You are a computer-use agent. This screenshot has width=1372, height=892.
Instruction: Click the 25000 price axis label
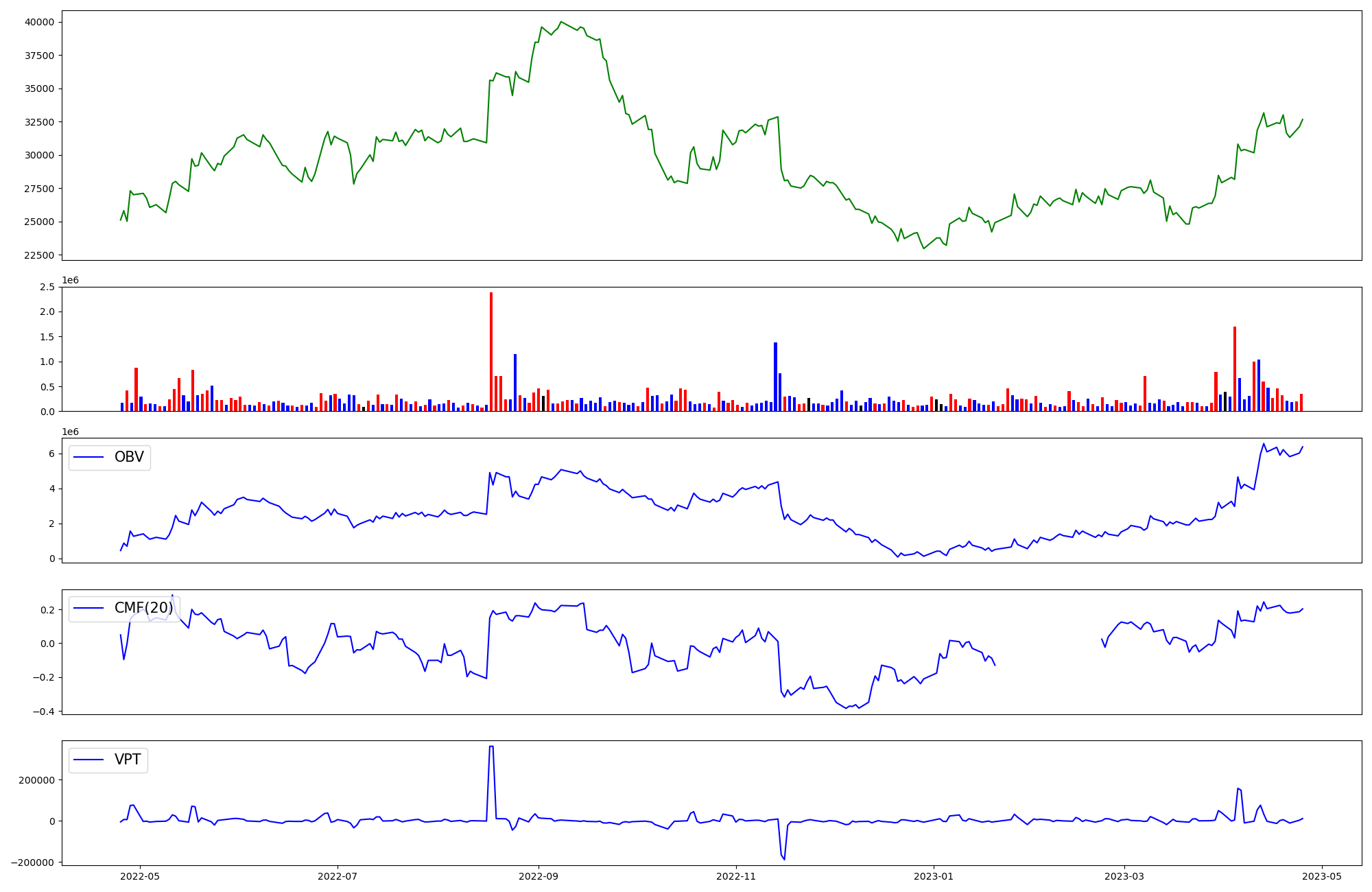tap(39, 222)
